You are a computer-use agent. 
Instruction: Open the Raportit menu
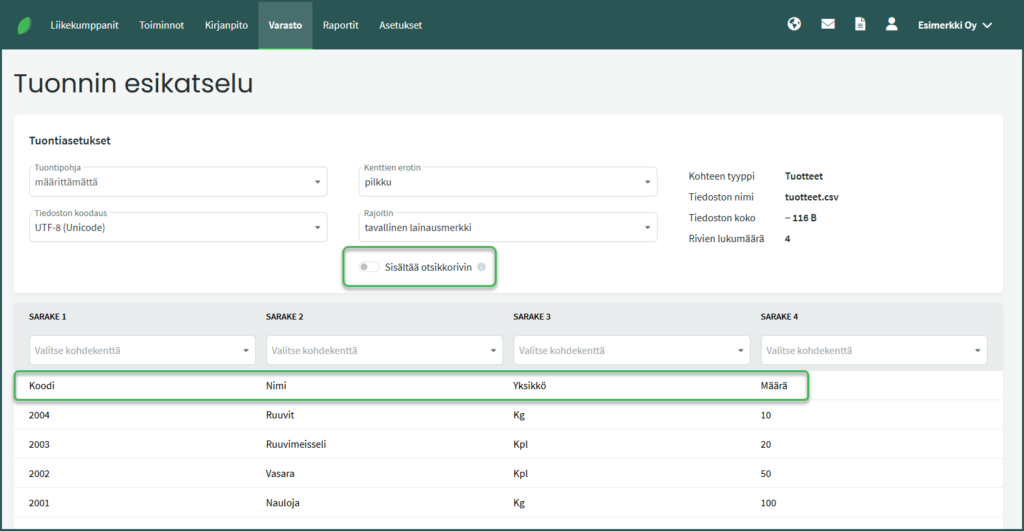point(340,25)
